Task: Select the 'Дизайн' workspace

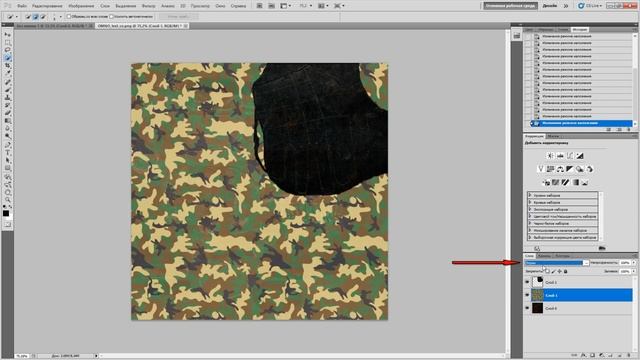Action: tap(550, 6)
